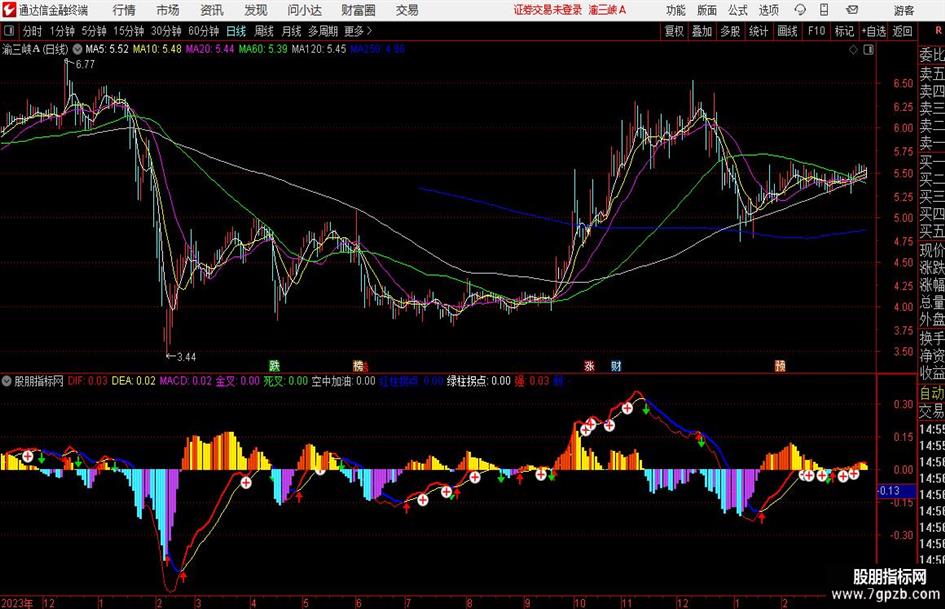This screenshot has height=609, width=945.
Task: Open the 选项 menu
Action: (768, 10)
